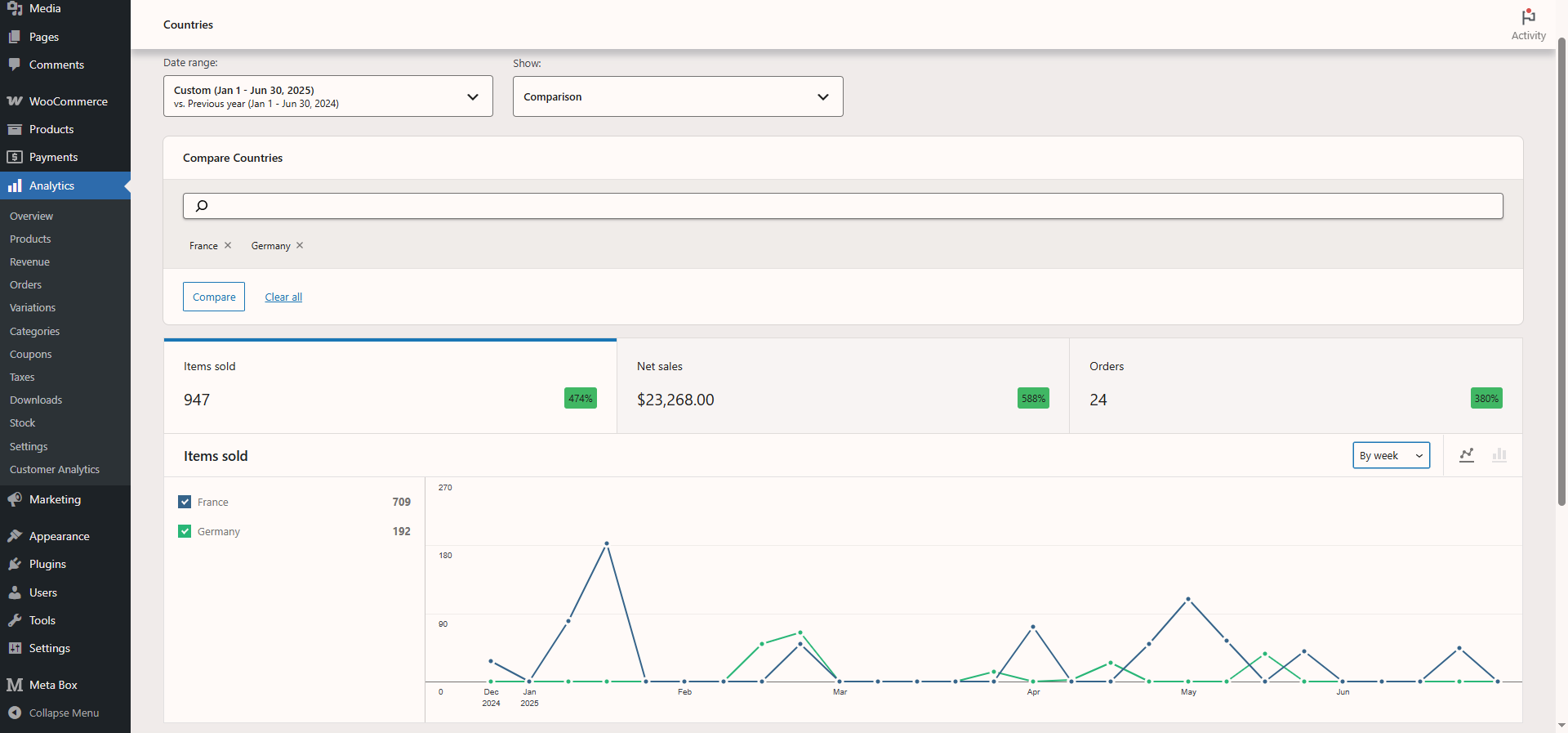Image resolution: width=1568 pixels, height=733 pixels.
Task: Remove Germany tag with X icon
Action: click(x=300, y=245)
